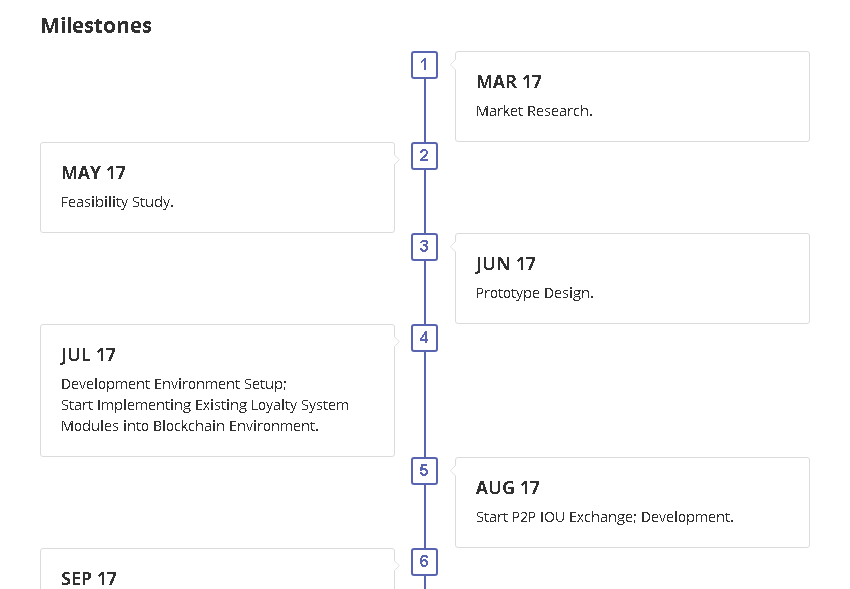850x589 pixels.
Task: Click the MAR 17 milestone date
Action: click(509, 82)
